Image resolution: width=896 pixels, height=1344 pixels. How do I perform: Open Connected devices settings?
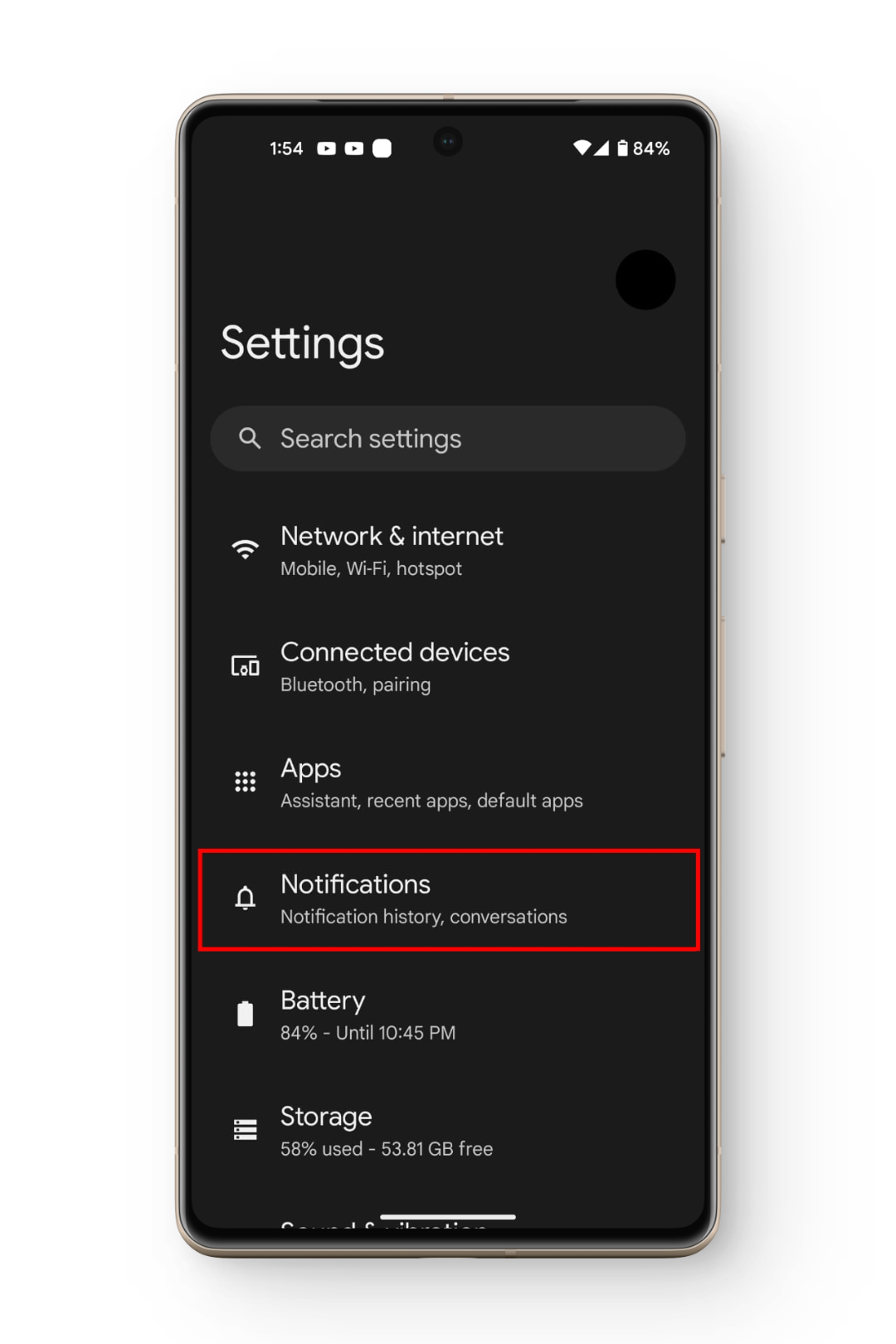(448, 666)
